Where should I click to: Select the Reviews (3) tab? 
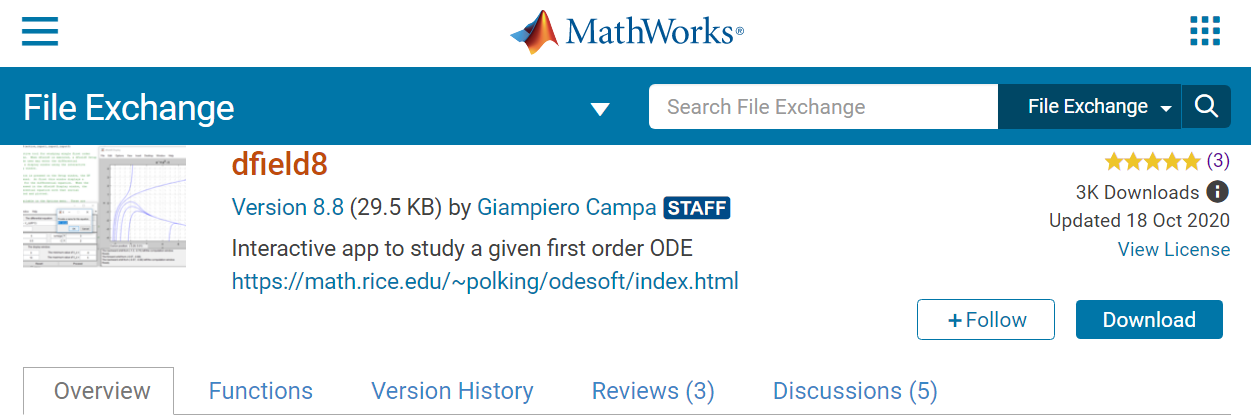pos(653,391)
